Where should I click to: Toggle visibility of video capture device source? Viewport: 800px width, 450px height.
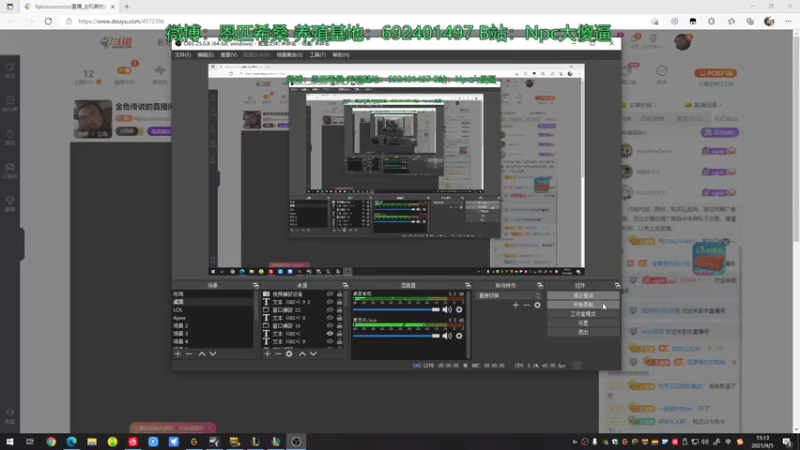coord(330,294)
